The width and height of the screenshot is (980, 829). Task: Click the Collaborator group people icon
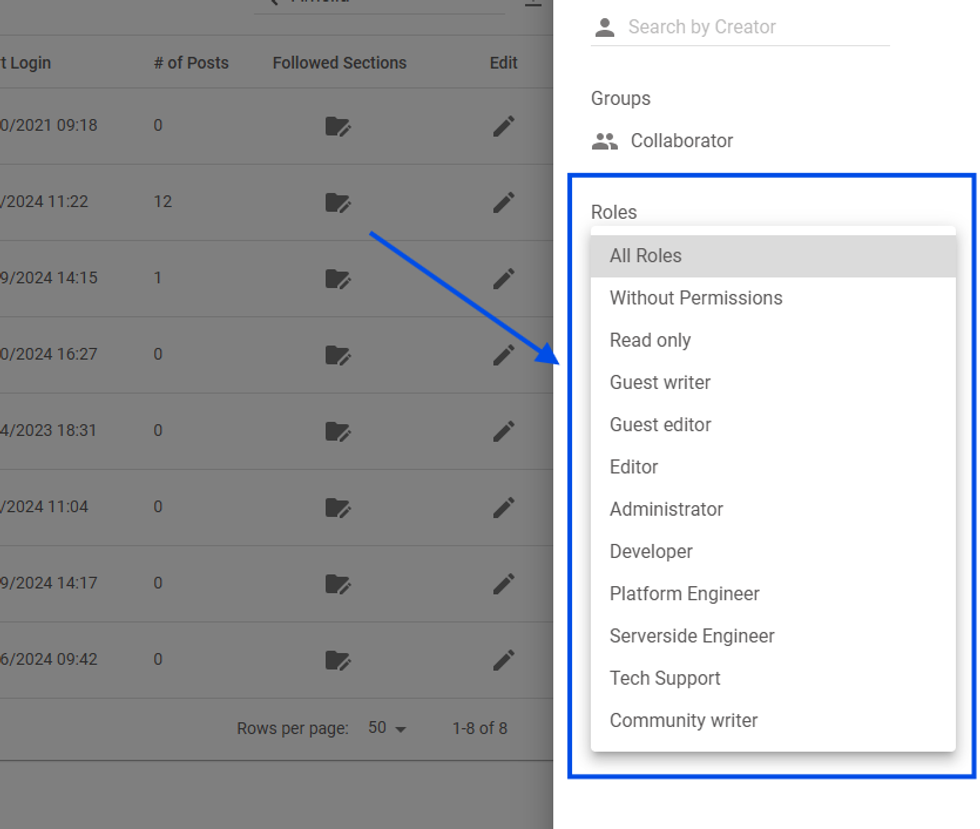click(604, 141)
